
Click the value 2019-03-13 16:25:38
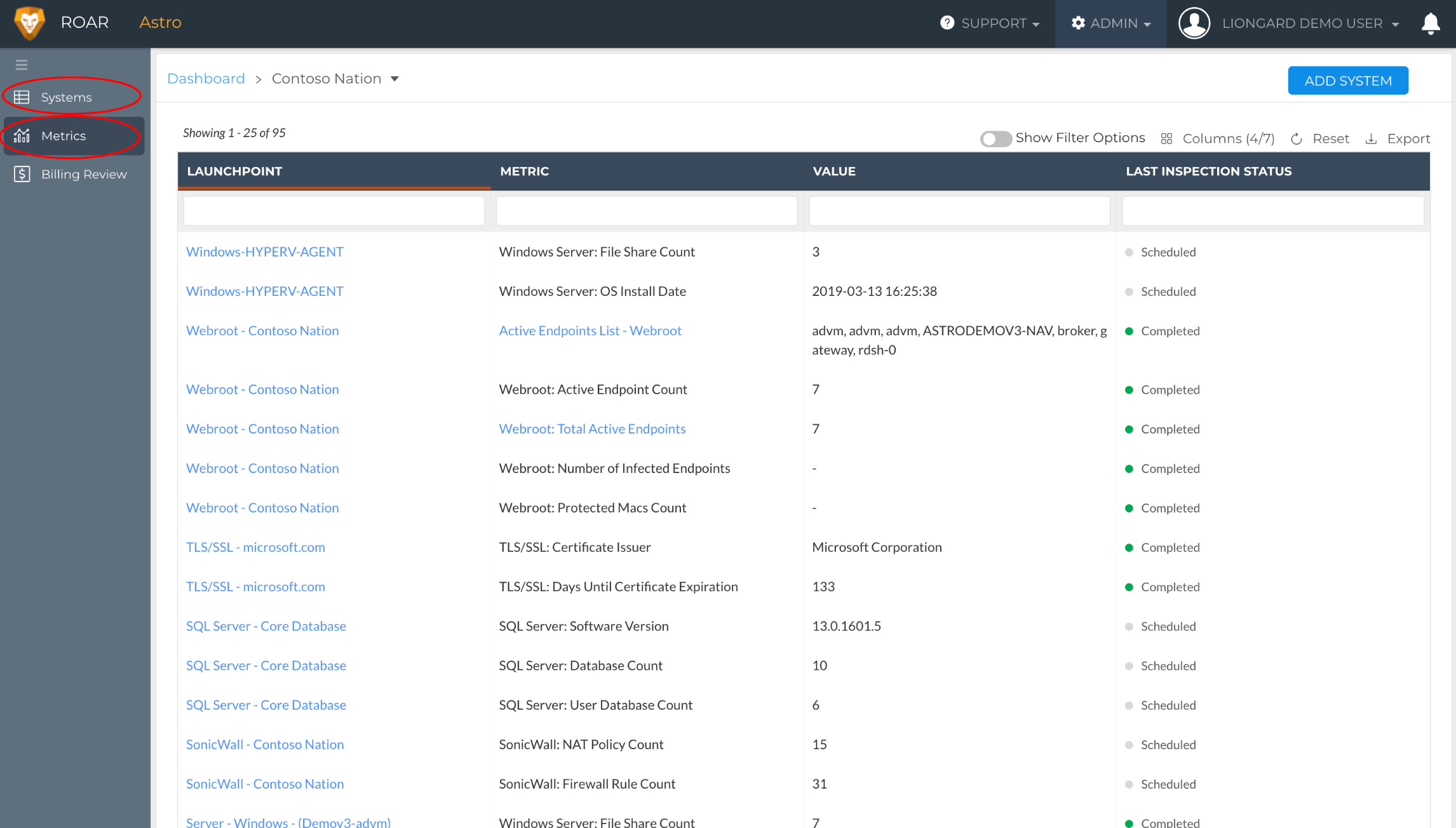pyautogui.click(x=874, y=291)
